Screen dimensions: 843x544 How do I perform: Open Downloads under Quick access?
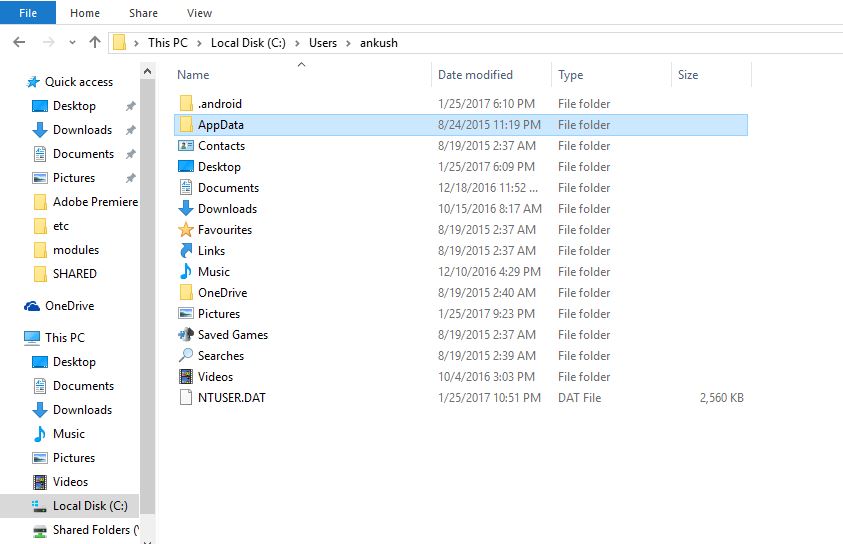coord(82,130)
